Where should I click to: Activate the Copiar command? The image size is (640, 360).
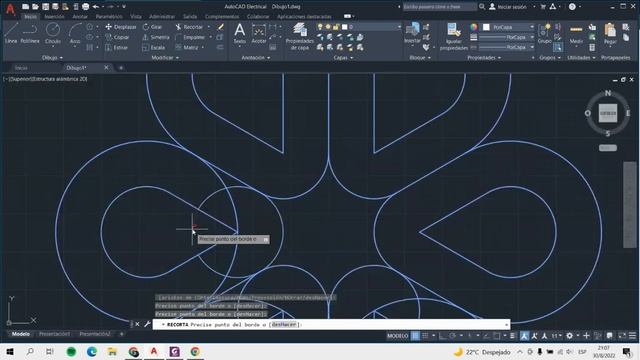[x=118, y=37]
